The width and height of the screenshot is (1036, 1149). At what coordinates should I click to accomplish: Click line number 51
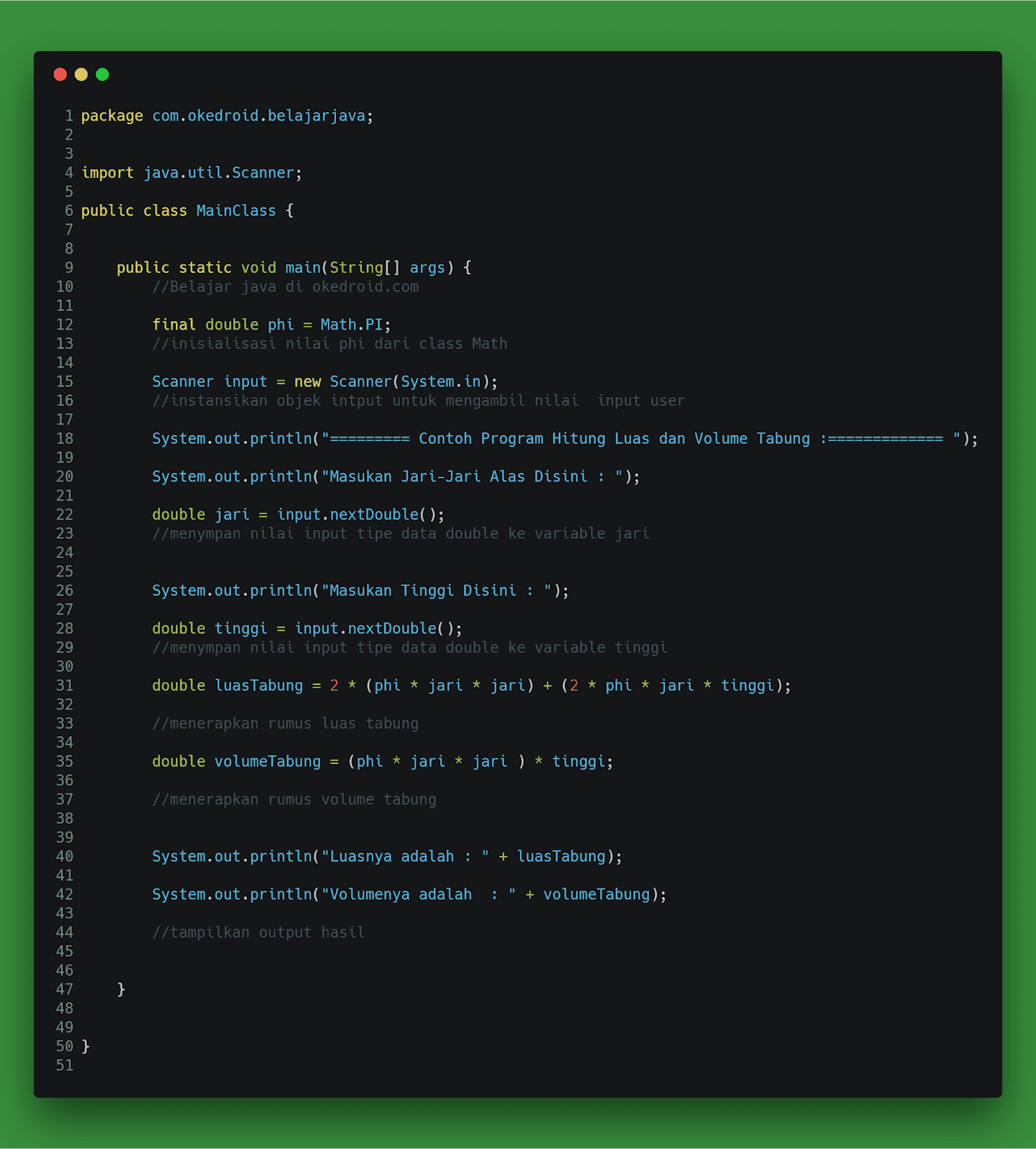click(x=65, y=1066)
